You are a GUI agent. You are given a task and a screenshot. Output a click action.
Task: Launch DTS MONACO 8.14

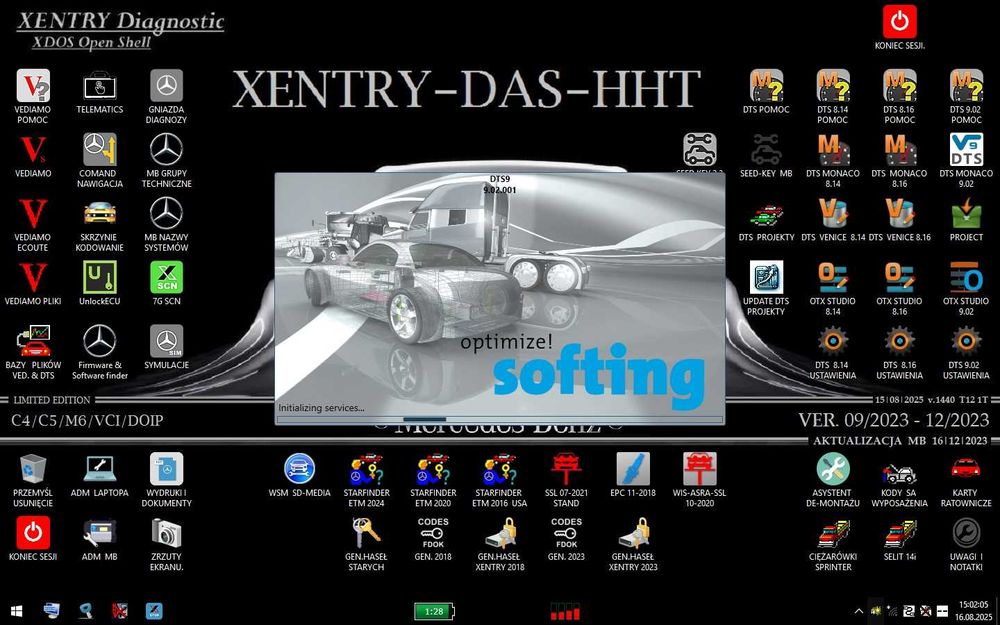click(x=833, y=149)
